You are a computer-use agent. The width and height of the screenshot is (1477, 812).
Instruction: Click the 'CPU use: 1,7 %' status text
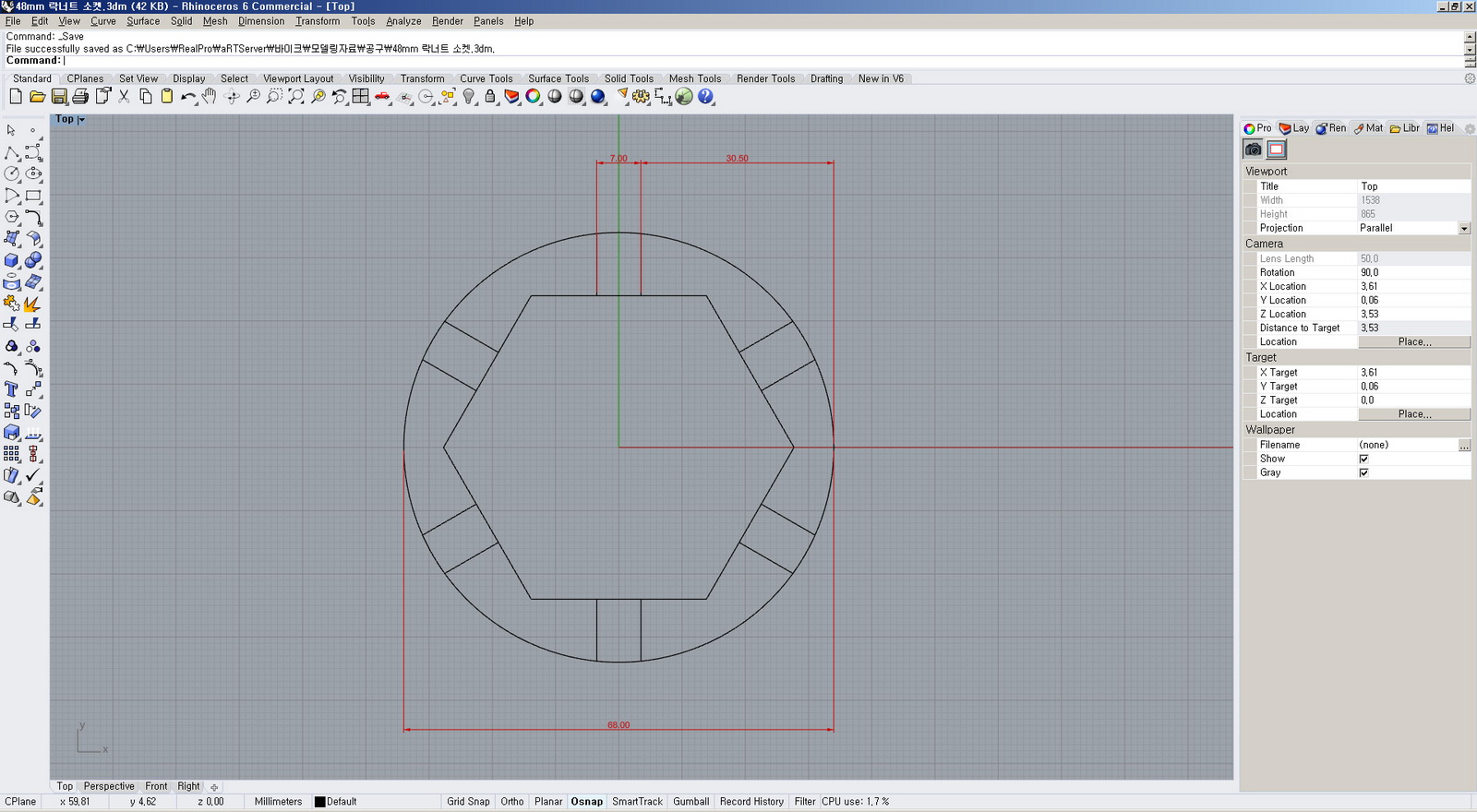click(855, 802)
